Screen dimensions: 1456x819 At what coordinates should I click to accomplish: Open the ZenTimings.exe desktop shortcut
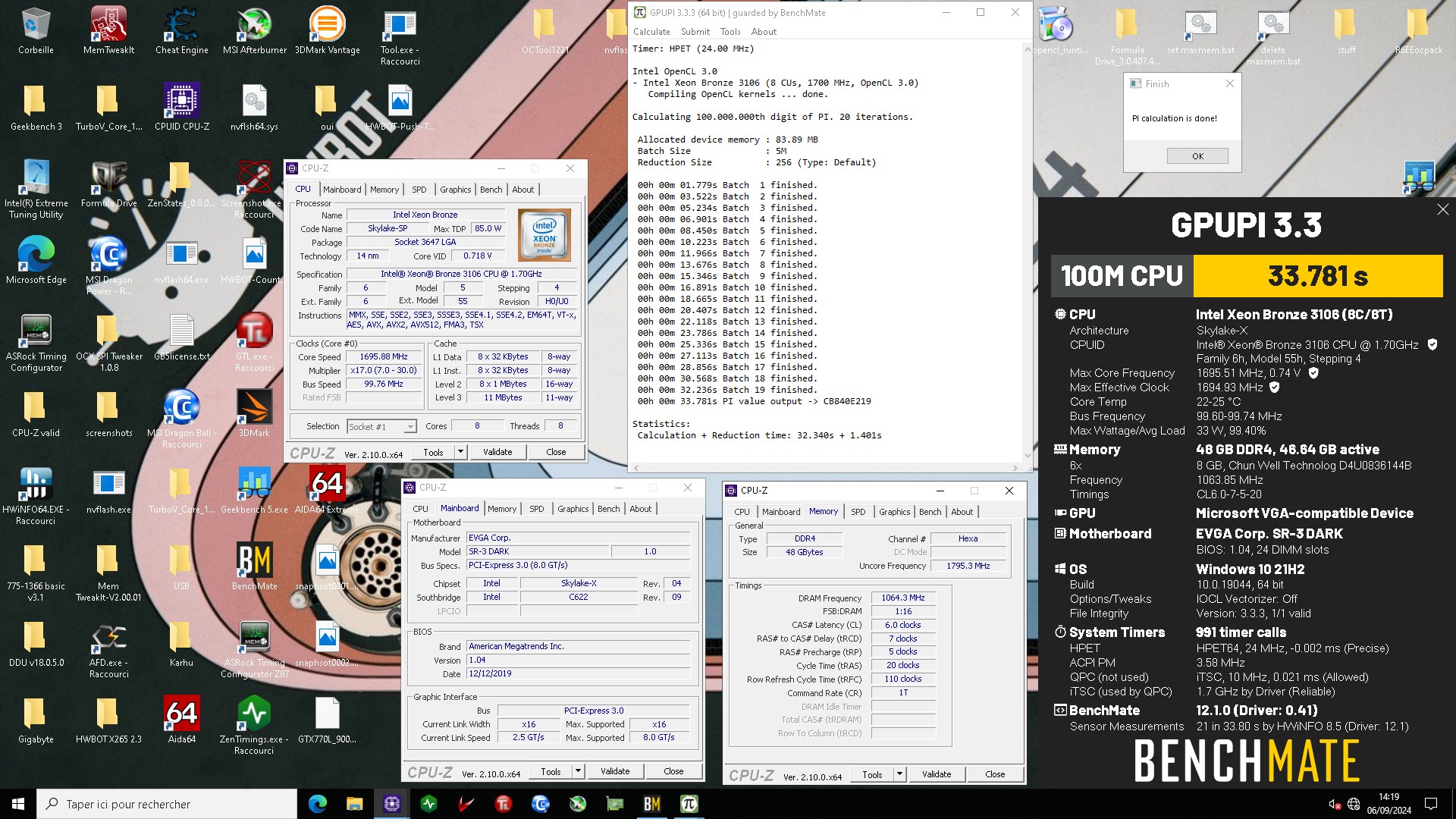point(255,726)
